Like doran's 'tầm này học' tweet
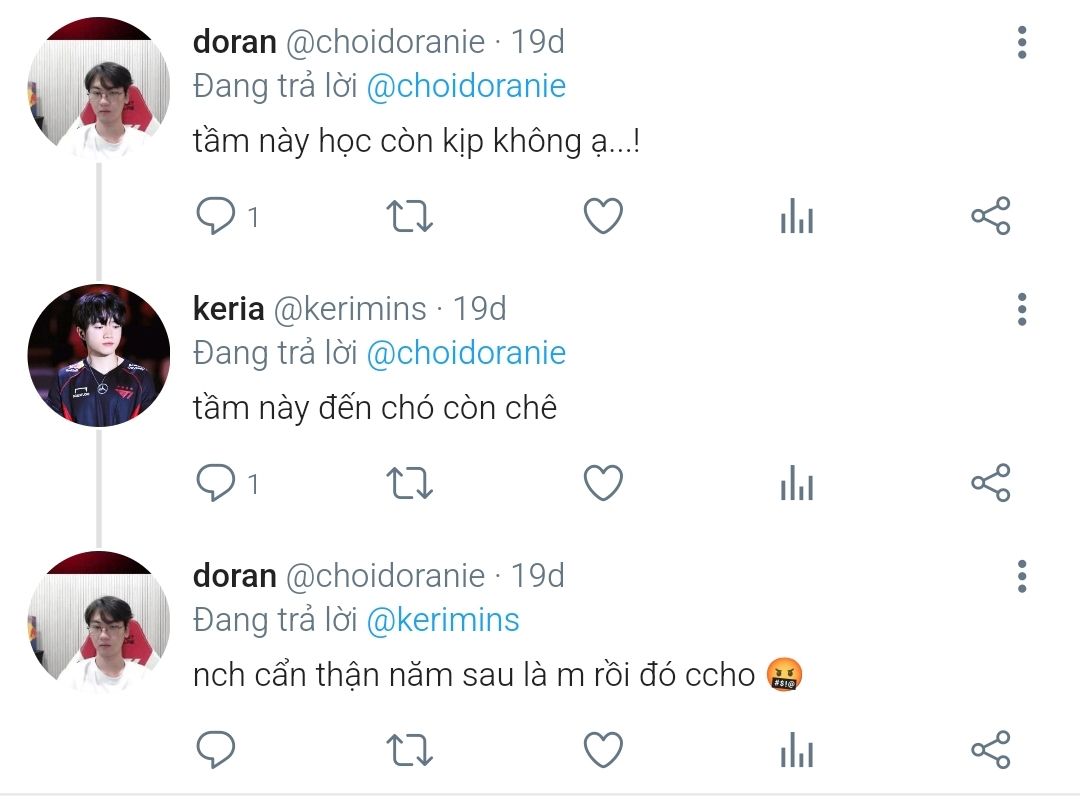The width and height of the screenshot is (1080, 803). click(603, 216)
